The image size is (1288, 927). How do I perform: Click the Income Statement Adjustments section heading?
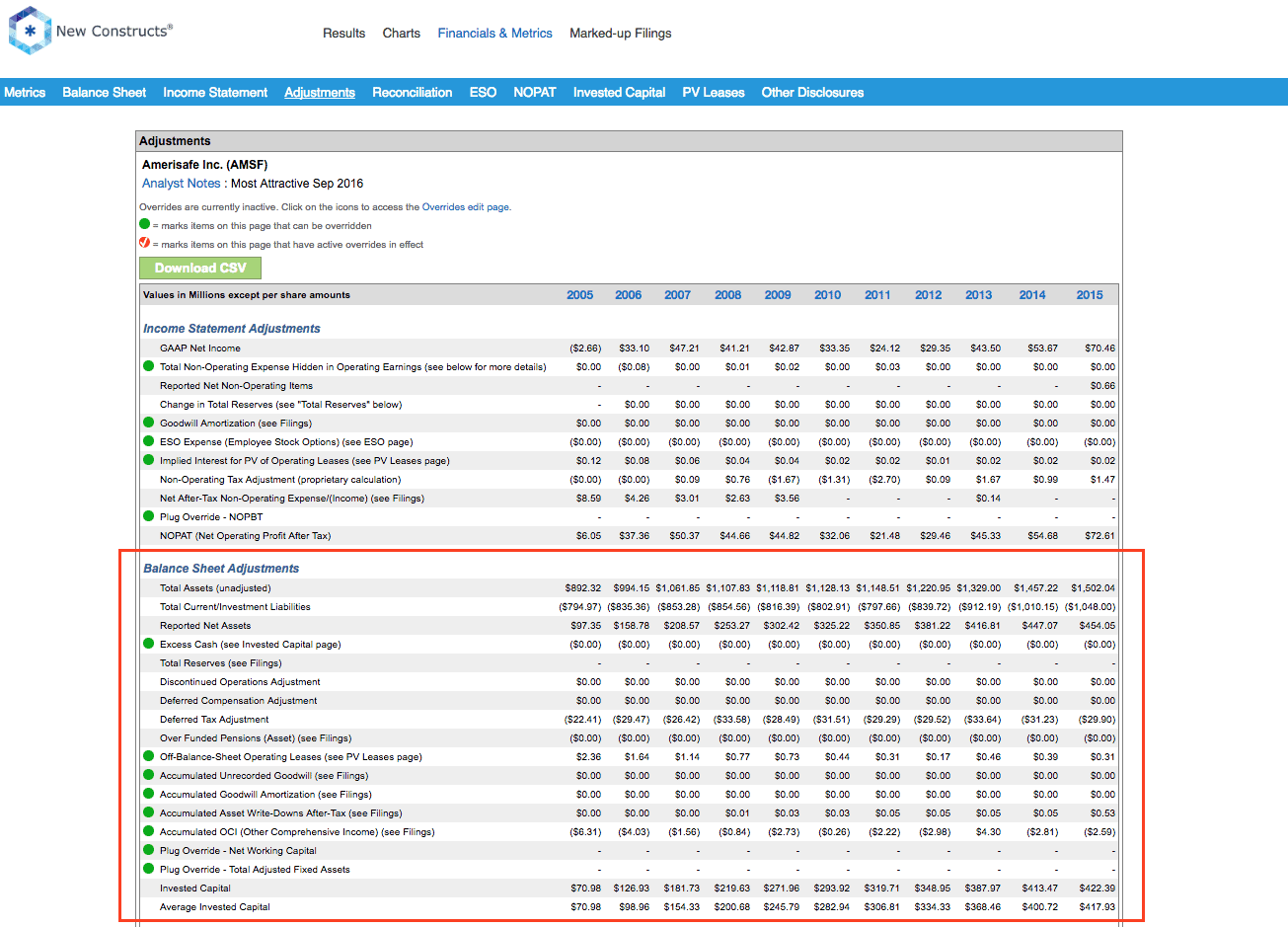(x=232, y=329)
